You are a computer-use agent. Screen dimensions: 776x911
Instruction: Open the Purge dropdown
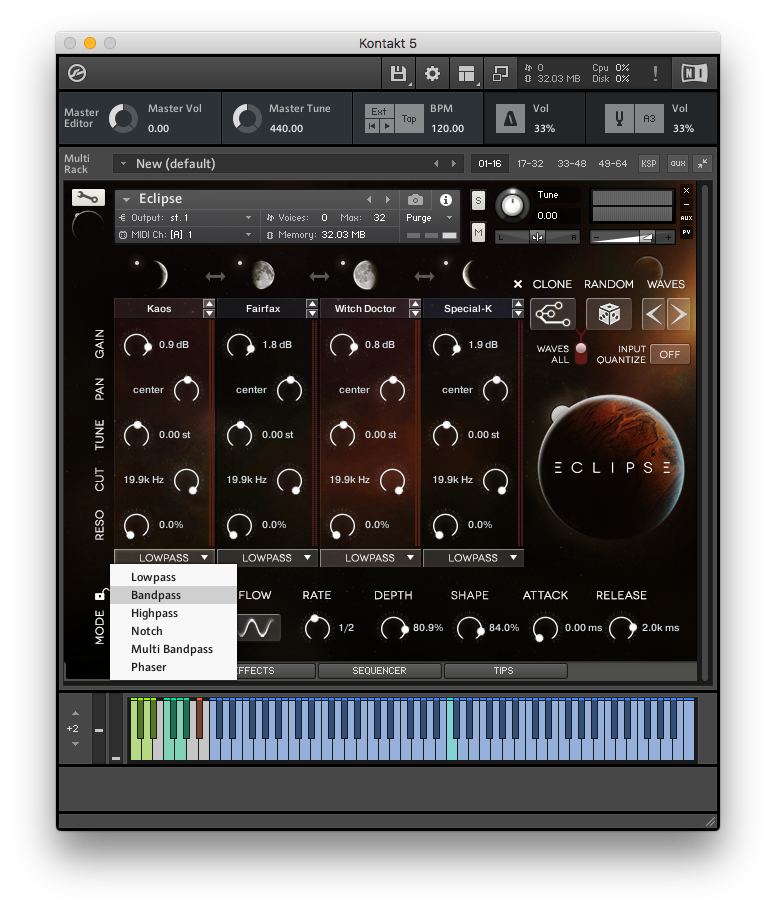tap(429, 218)
